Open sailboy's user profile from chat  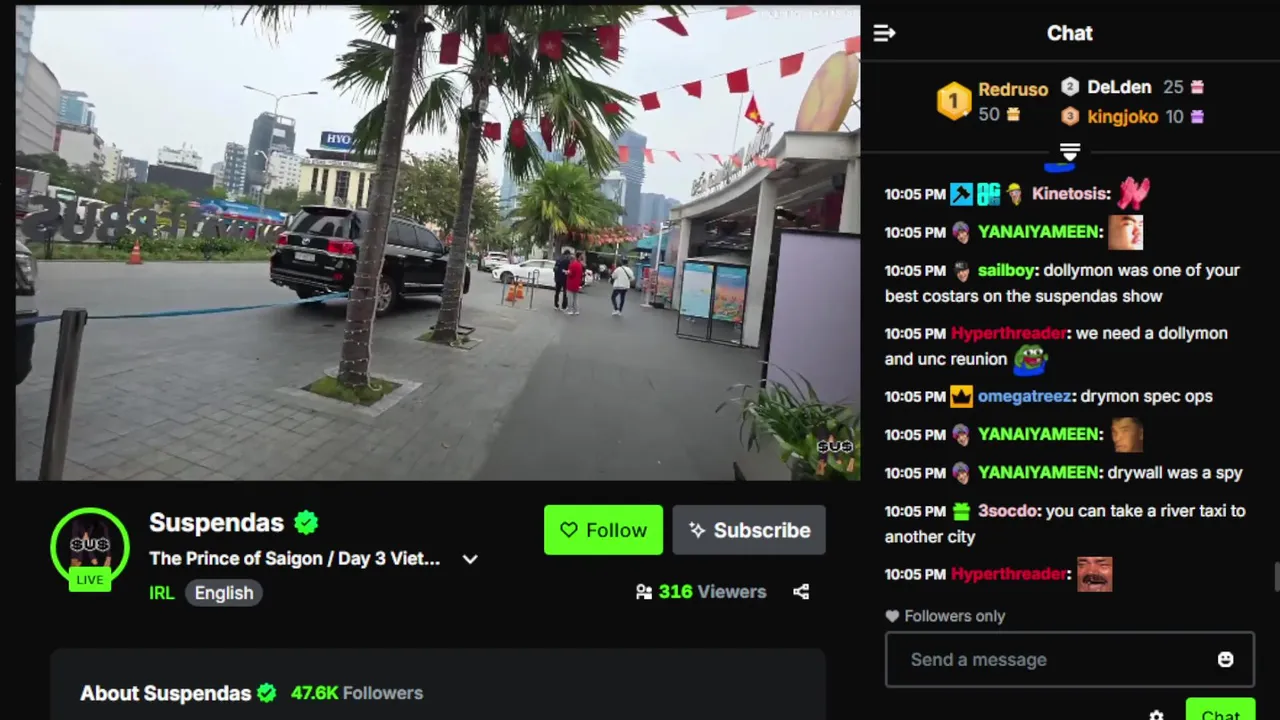[1006, 270]
